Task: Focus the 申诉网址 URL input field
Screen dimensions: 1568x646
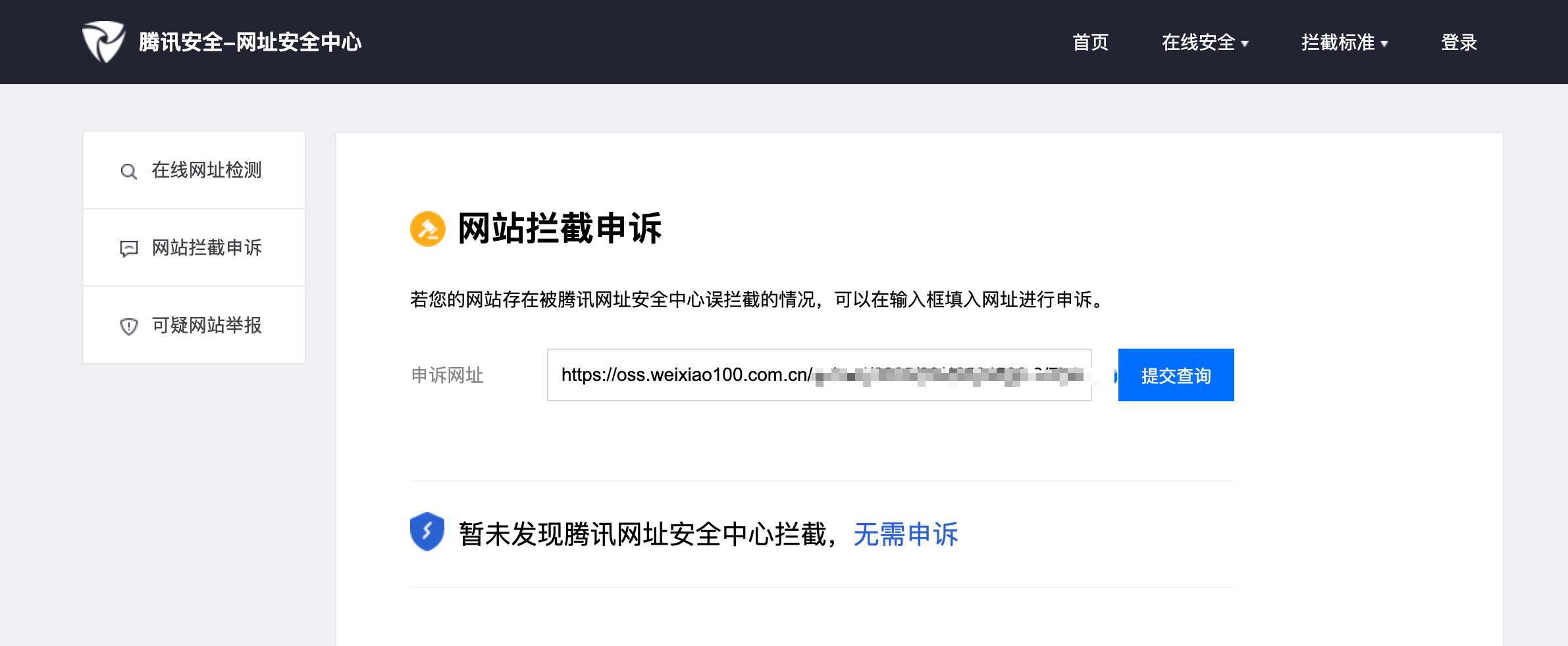Action: (x=820, y=375)
